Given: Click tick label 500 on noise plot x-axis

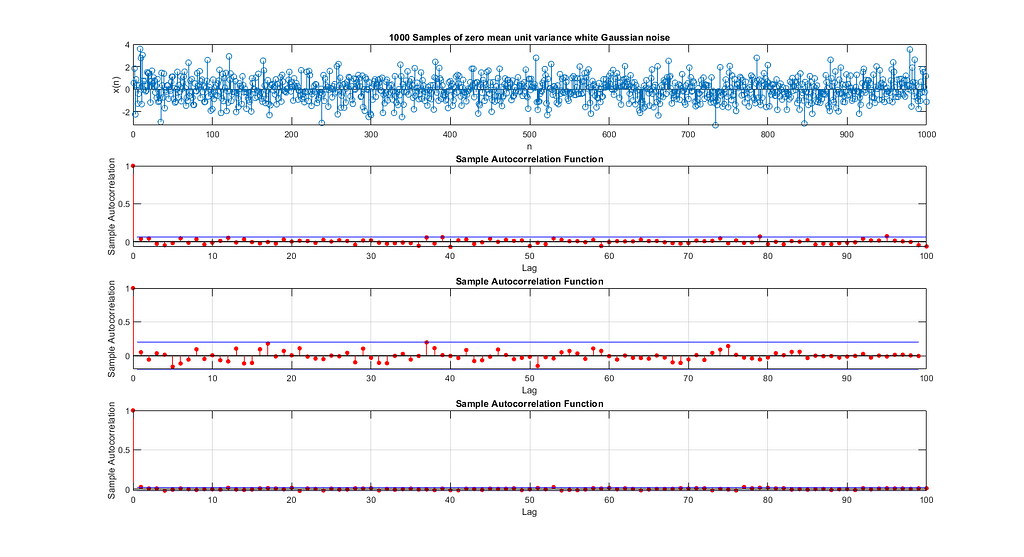Looking at the screenshot, I should tap(529, 135).
